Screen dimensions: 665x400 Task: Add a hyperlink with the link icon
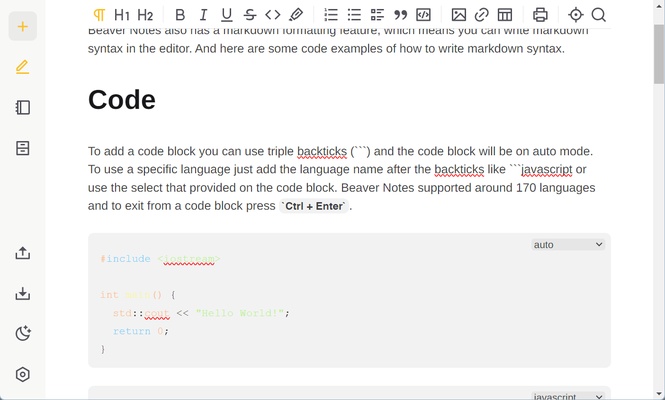pos(481,15)
